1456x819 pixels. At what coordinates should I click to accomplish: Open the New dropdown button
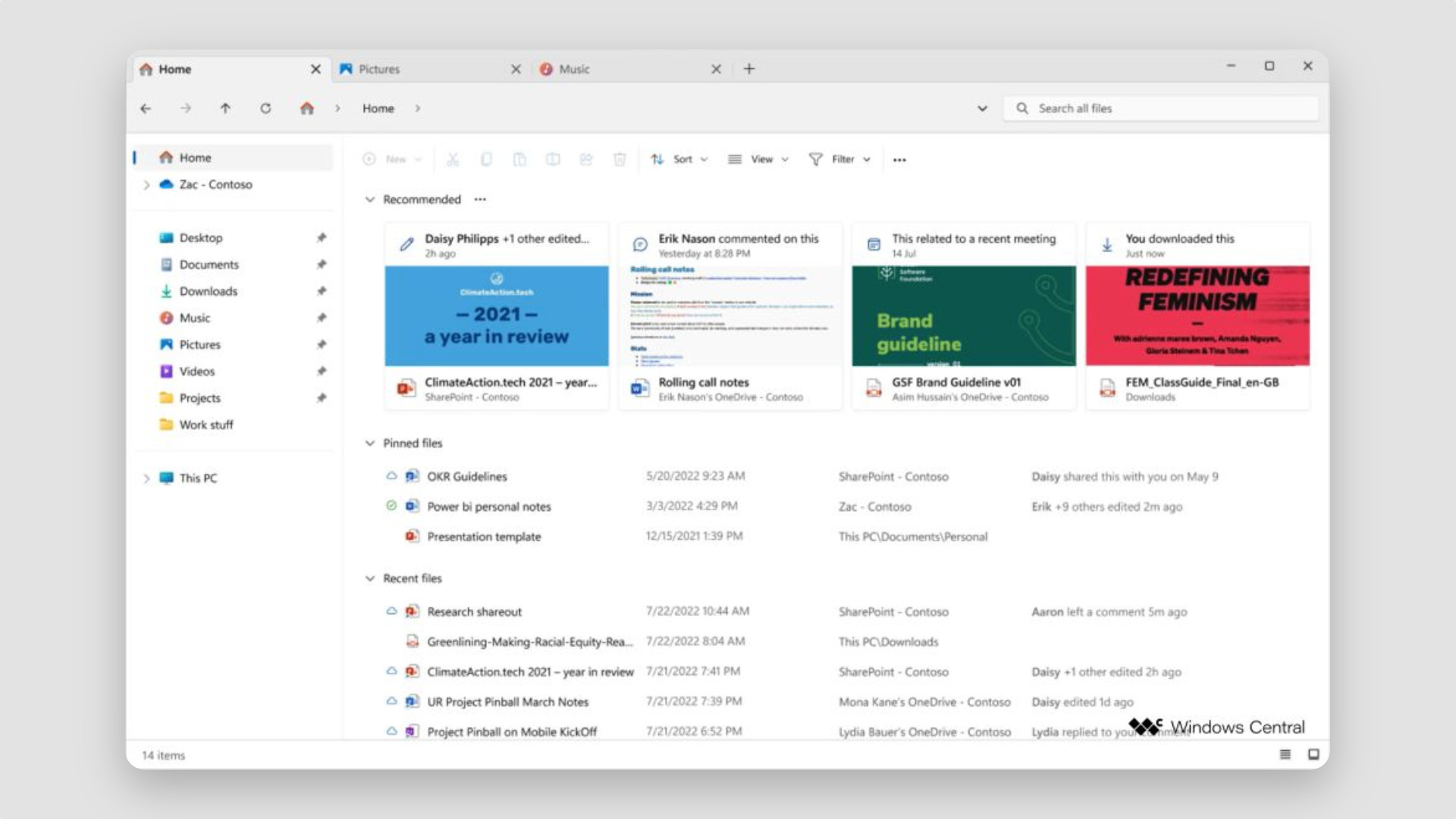click(391, 159)
